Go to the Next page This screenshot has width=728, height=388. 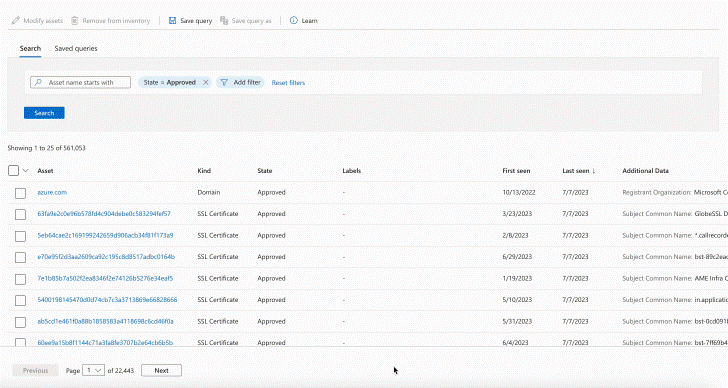pyautogui.click(x=161, y=370)
